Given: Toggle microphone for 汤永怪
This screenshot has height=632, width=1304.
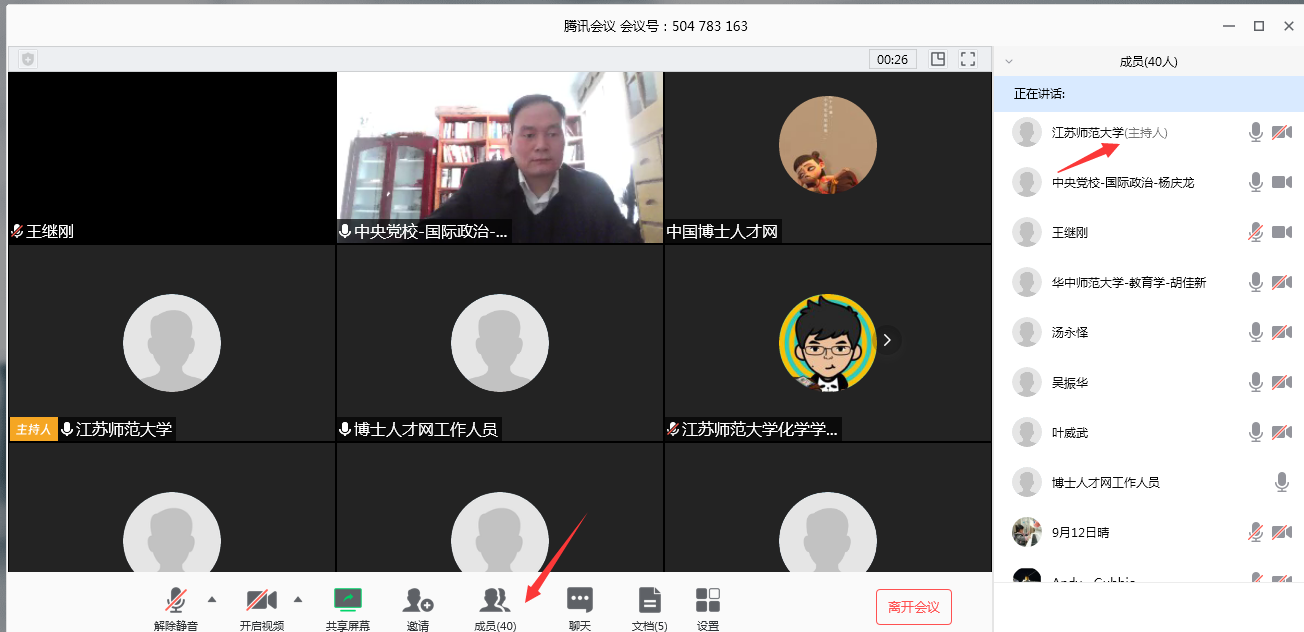Looking at the screenshot, I should [x=1255, y=332].
